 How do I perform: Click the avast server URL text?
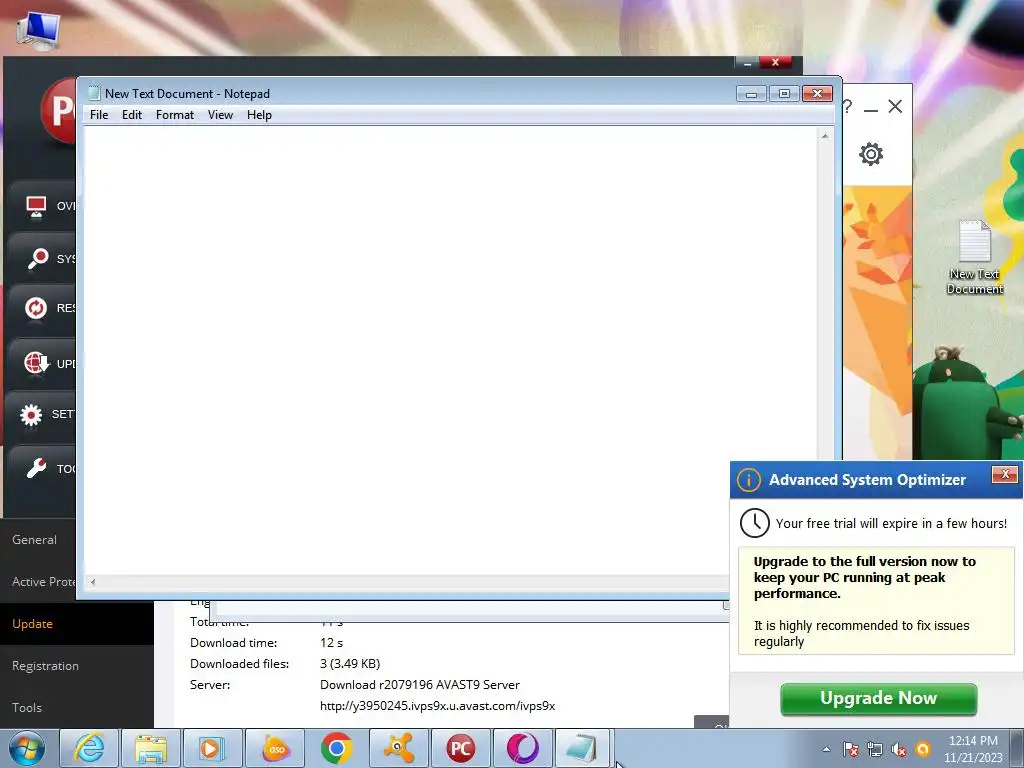438,706
